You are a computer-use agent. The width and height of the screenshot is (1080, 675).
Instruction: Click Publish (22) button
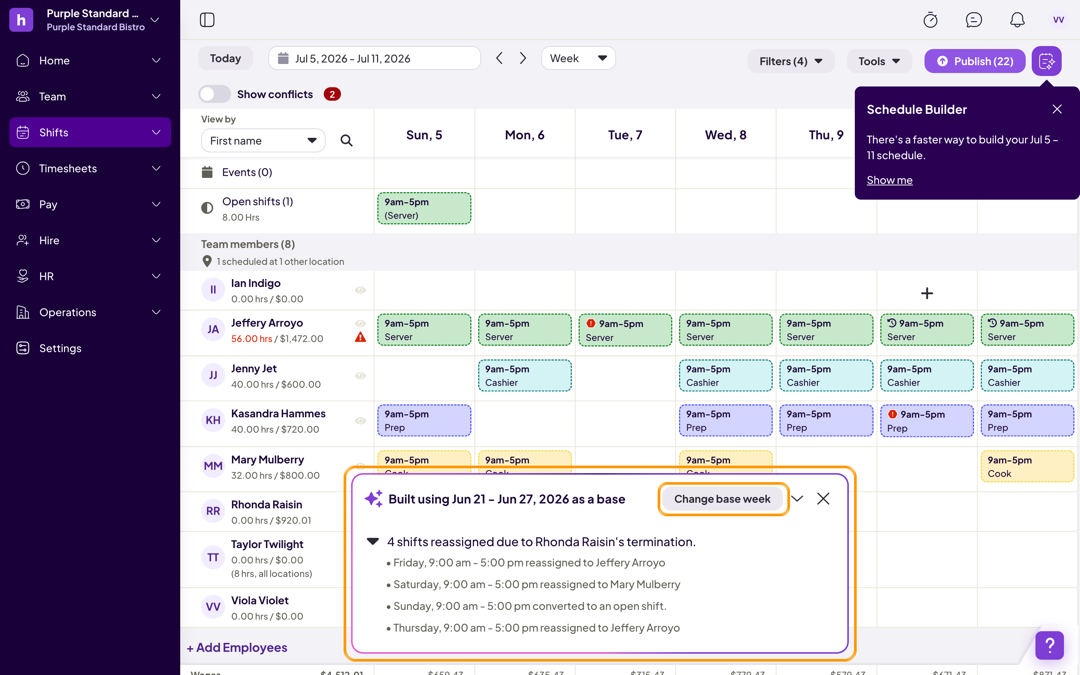point(975,61)
